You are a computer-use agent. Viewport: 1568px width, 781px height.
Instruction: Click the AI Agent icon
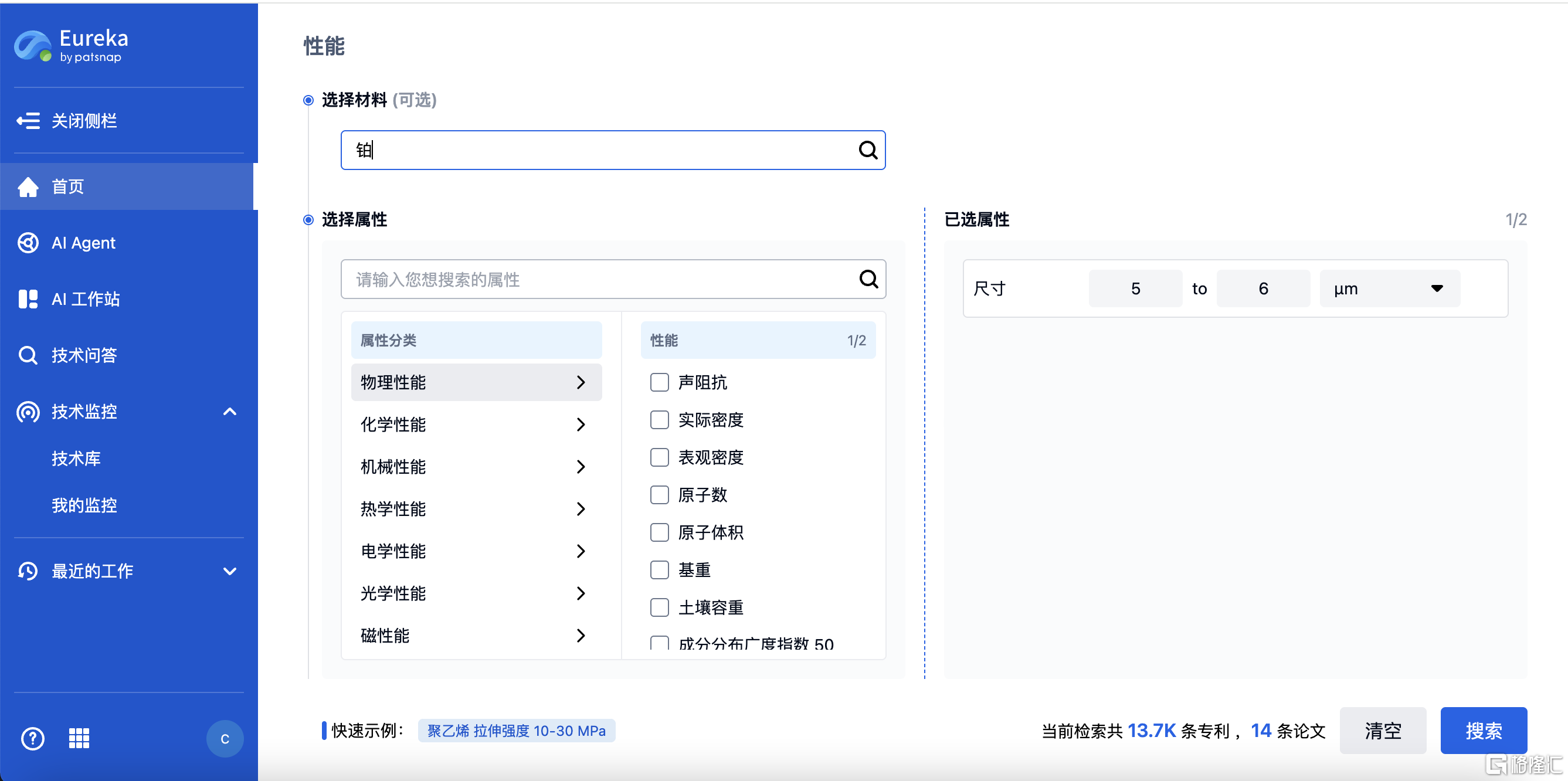[x=28, y=243]
